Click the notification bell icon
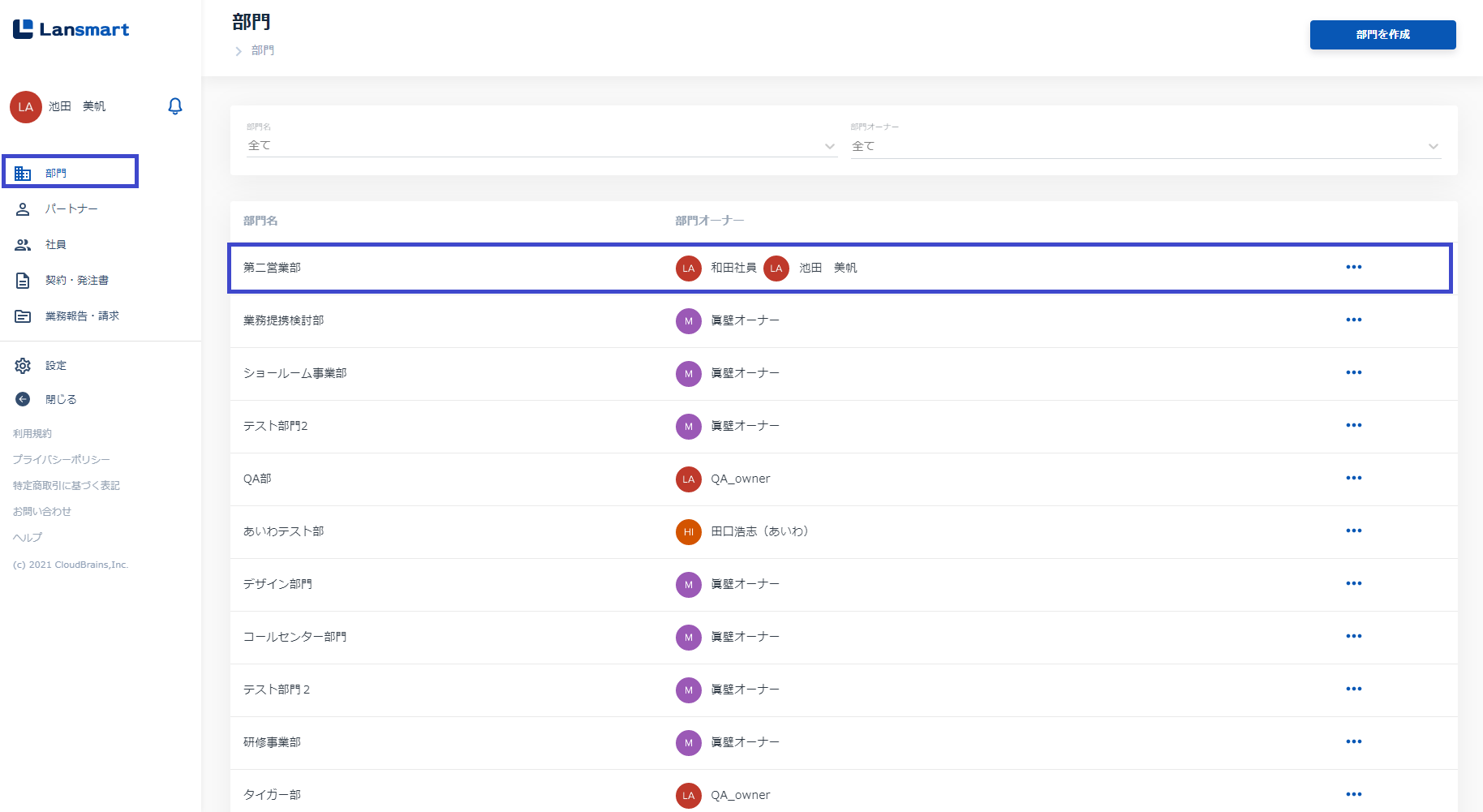 pos(175,106)
